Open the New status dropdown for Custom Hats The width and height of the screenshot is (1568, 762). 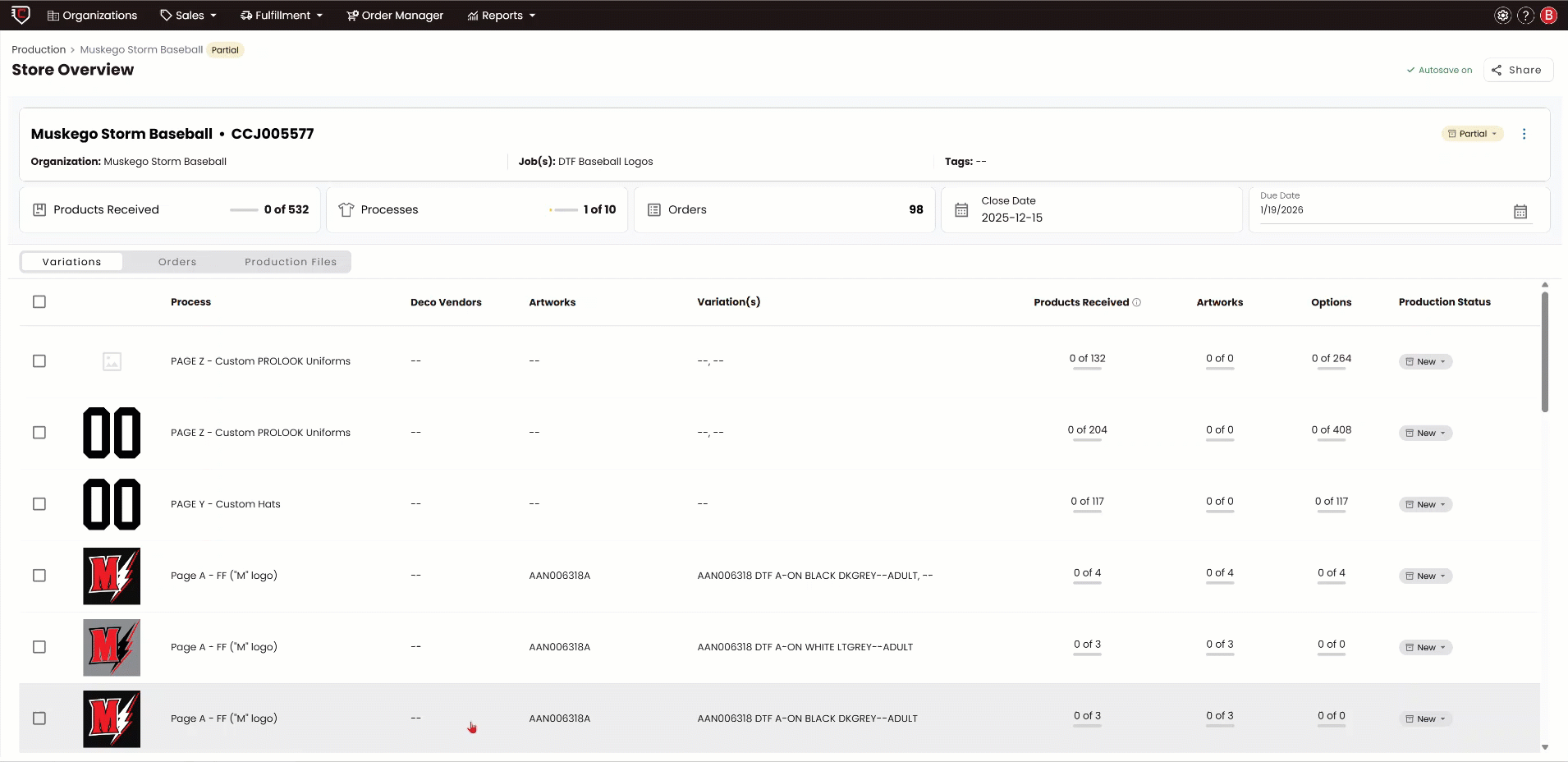point(1424,504)
